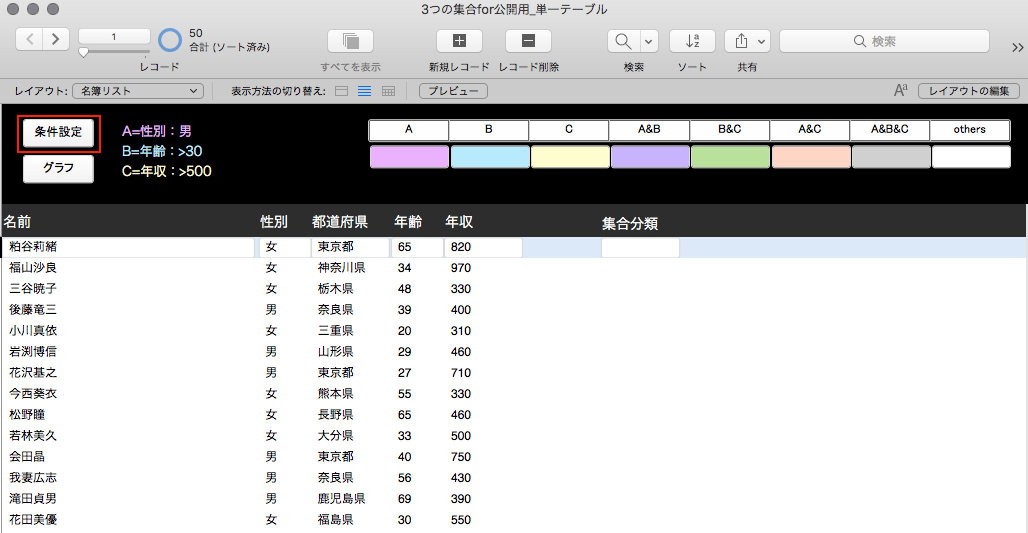
Task: Click the empty 集合分類 field in first row
Action: click(x=641, y=248)
